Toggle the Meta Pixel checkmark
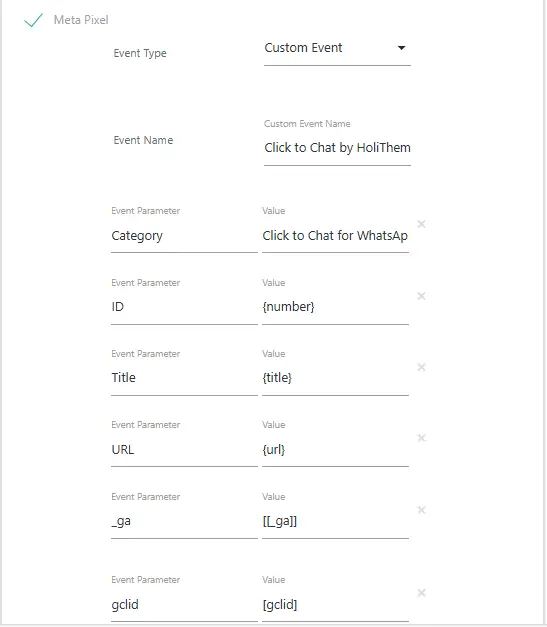 point(33,20)
